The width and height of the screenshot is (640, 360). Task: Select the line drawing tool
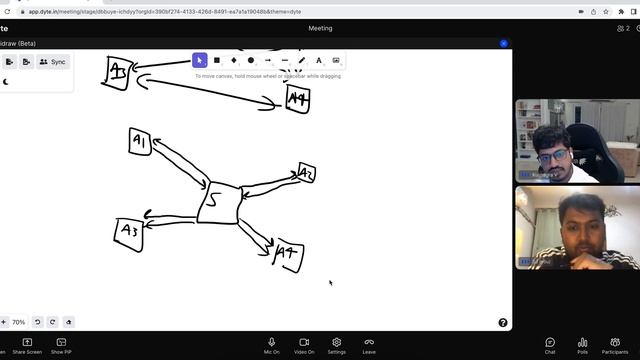coord(285,60)
